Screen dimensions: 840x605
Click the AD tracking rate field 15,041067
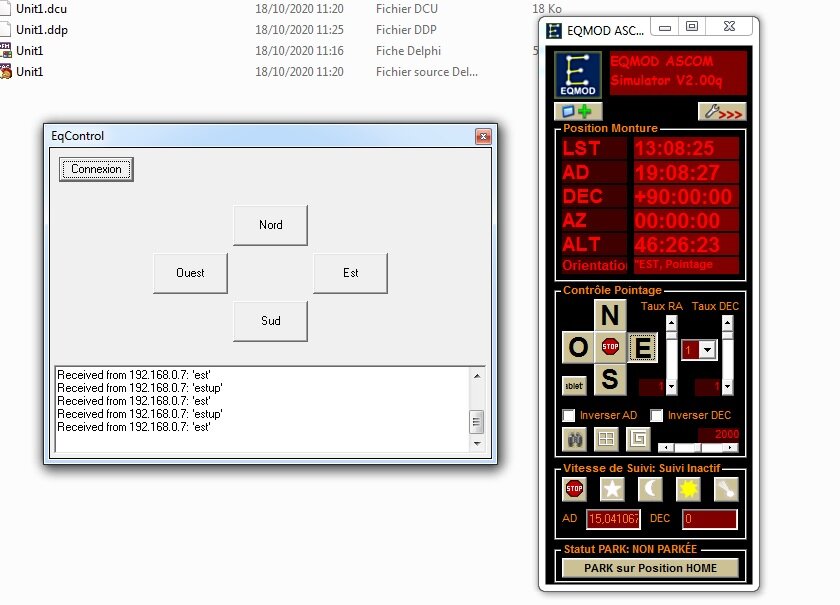coord(613,519)
